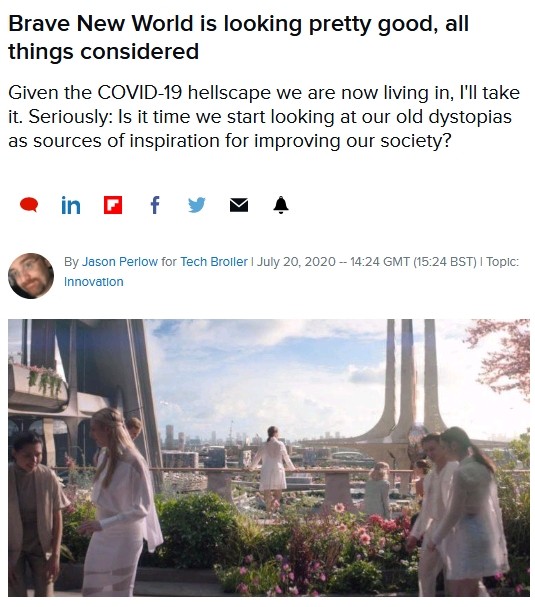The width and height of the screenshot is (535, 607).
Task: Enable notifications with the bell icon
Action: pyautogui.click(x=281, y=205)
